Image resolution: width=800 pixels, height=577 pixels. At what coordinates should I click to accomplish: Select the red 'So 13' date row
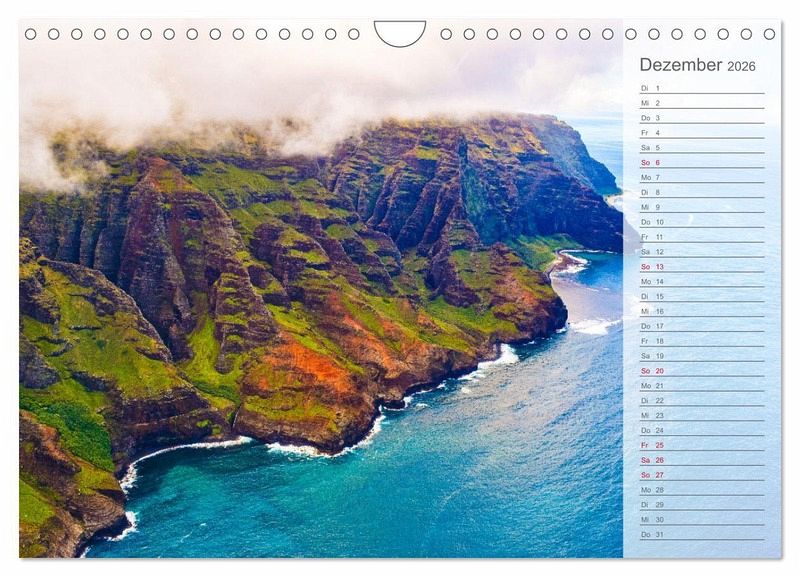click(702, 267)
